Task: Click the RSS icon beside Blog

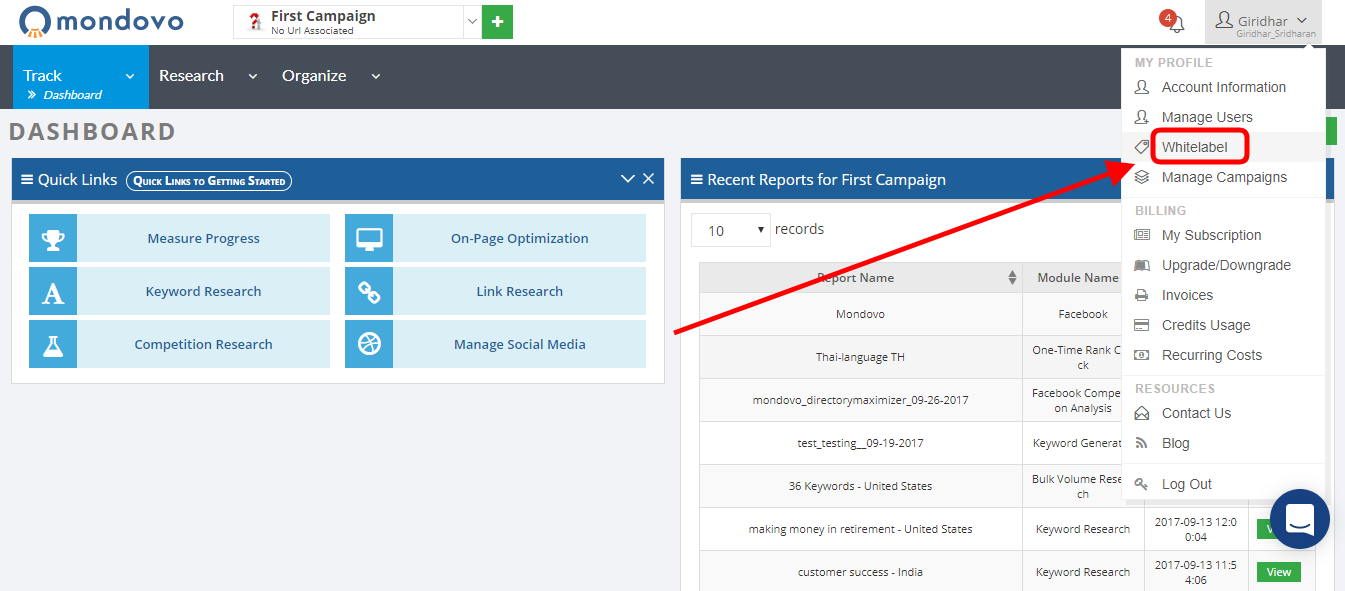Action: (x=1142, y=443)
